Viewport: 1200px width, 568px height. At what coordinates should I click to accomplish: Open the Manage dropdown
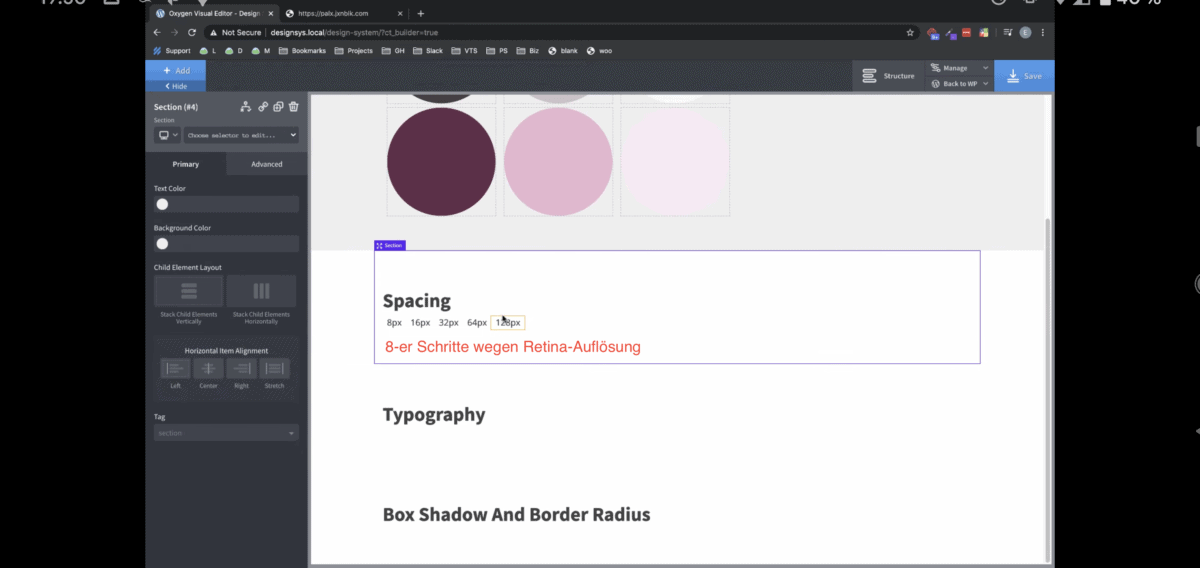[x=958, y=68]
